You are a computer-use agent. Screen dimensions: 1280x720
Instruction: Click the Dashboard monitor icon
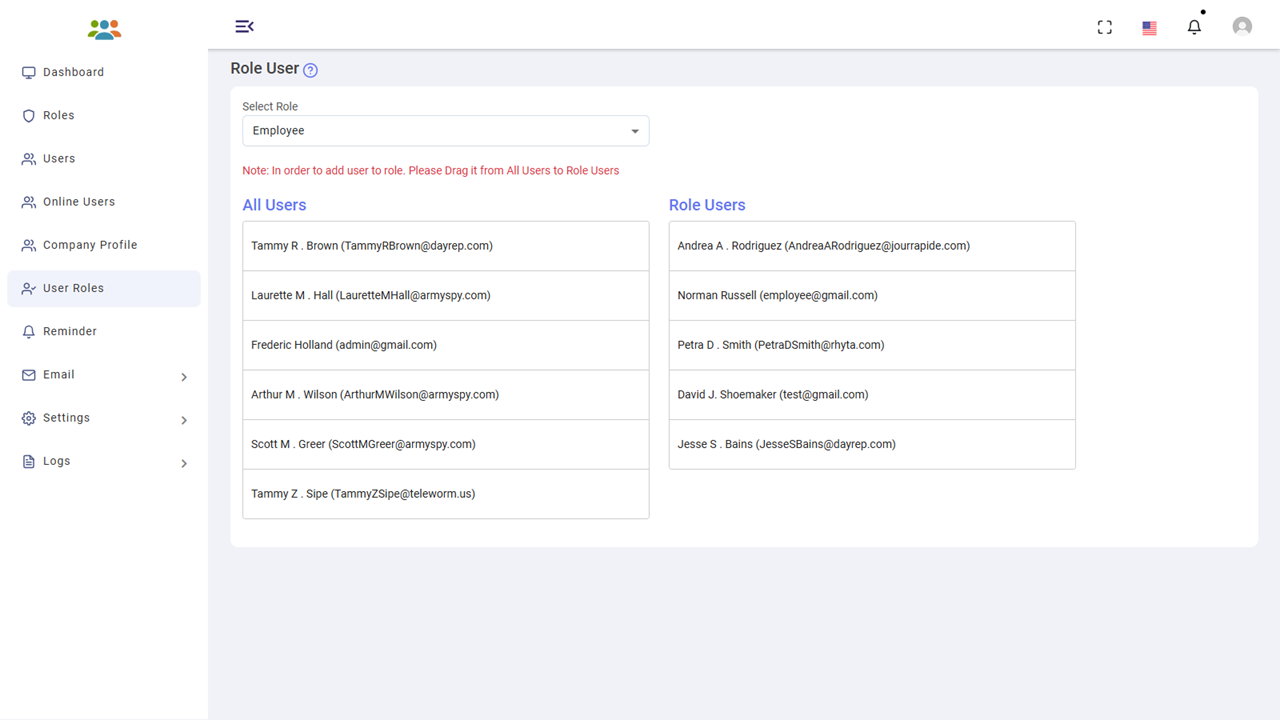(x=29, y=73)
